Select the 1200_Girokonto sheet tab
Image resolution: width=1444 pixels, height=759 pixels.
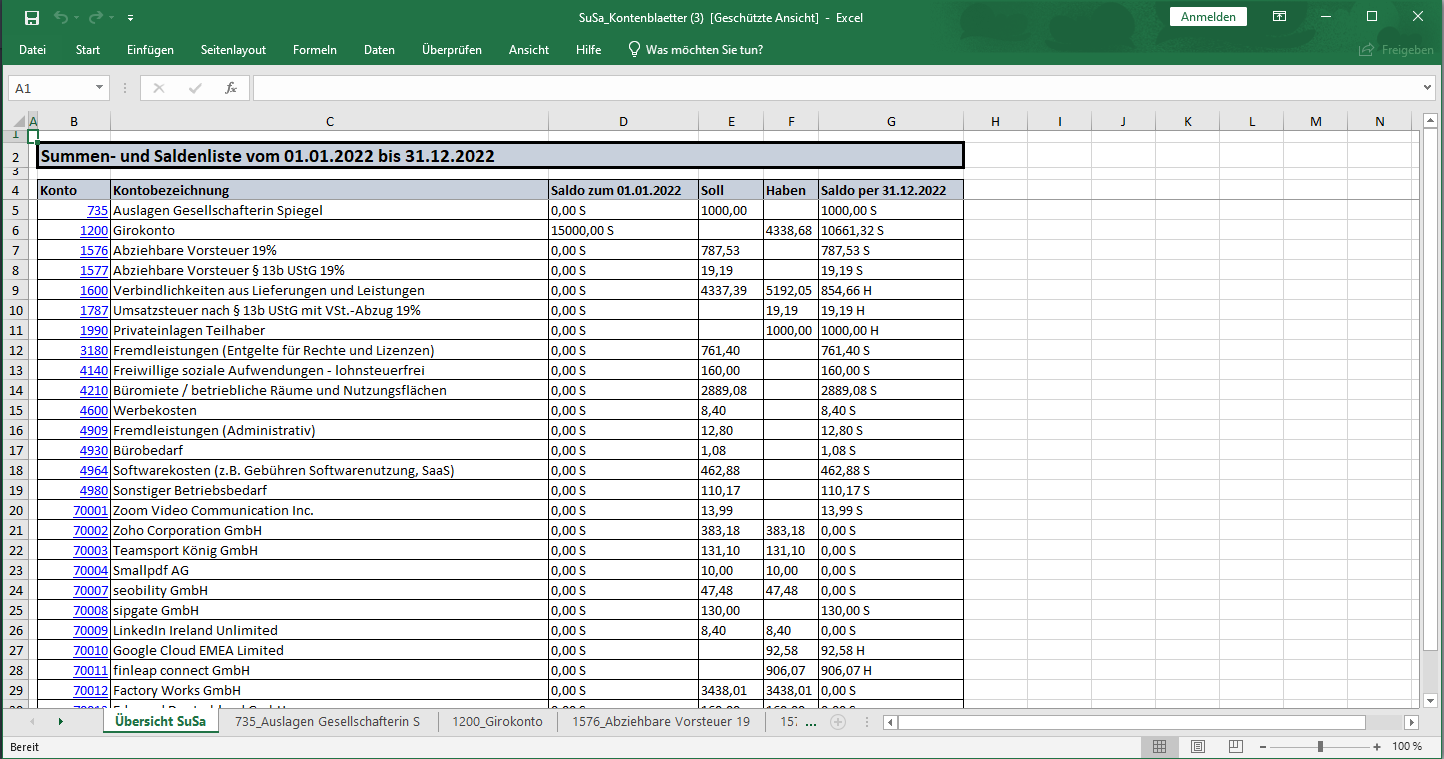(x=497, y=719)
